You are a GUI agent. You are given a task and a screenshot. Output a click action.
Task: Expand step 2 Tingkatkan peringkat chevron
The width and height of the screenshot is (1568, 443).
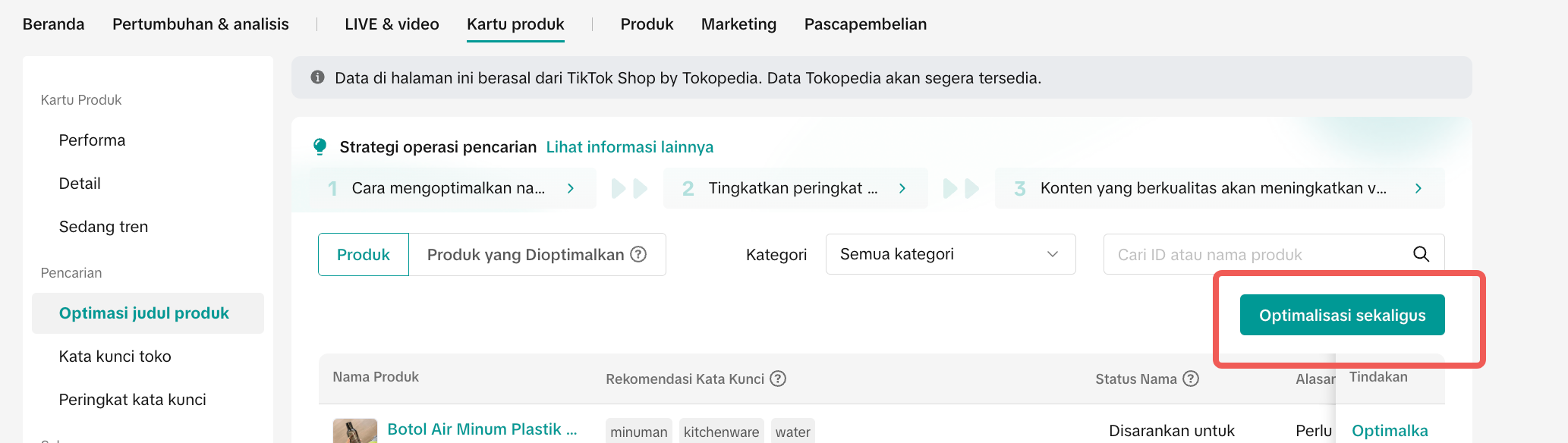(x=902, y=188)
